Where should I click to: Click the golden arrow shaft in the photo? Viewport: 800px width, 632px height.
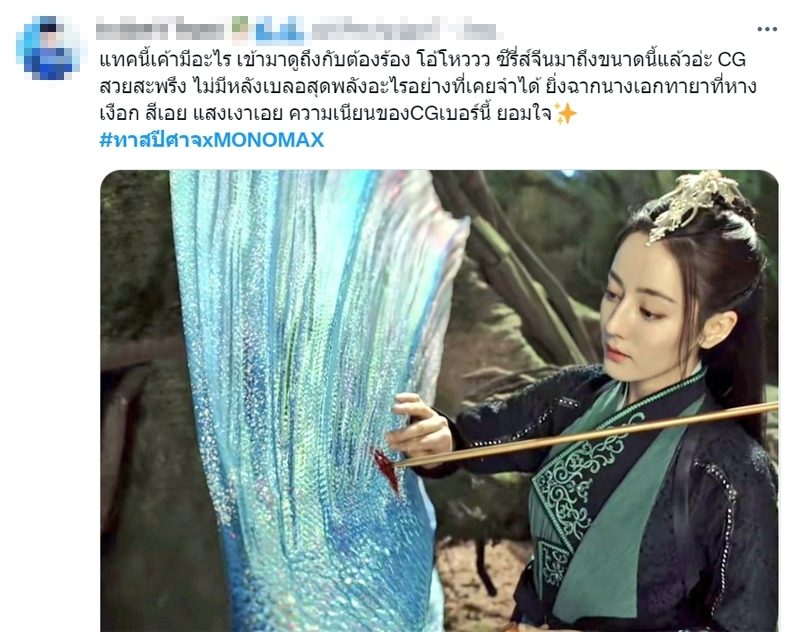[x=587, y=435]
